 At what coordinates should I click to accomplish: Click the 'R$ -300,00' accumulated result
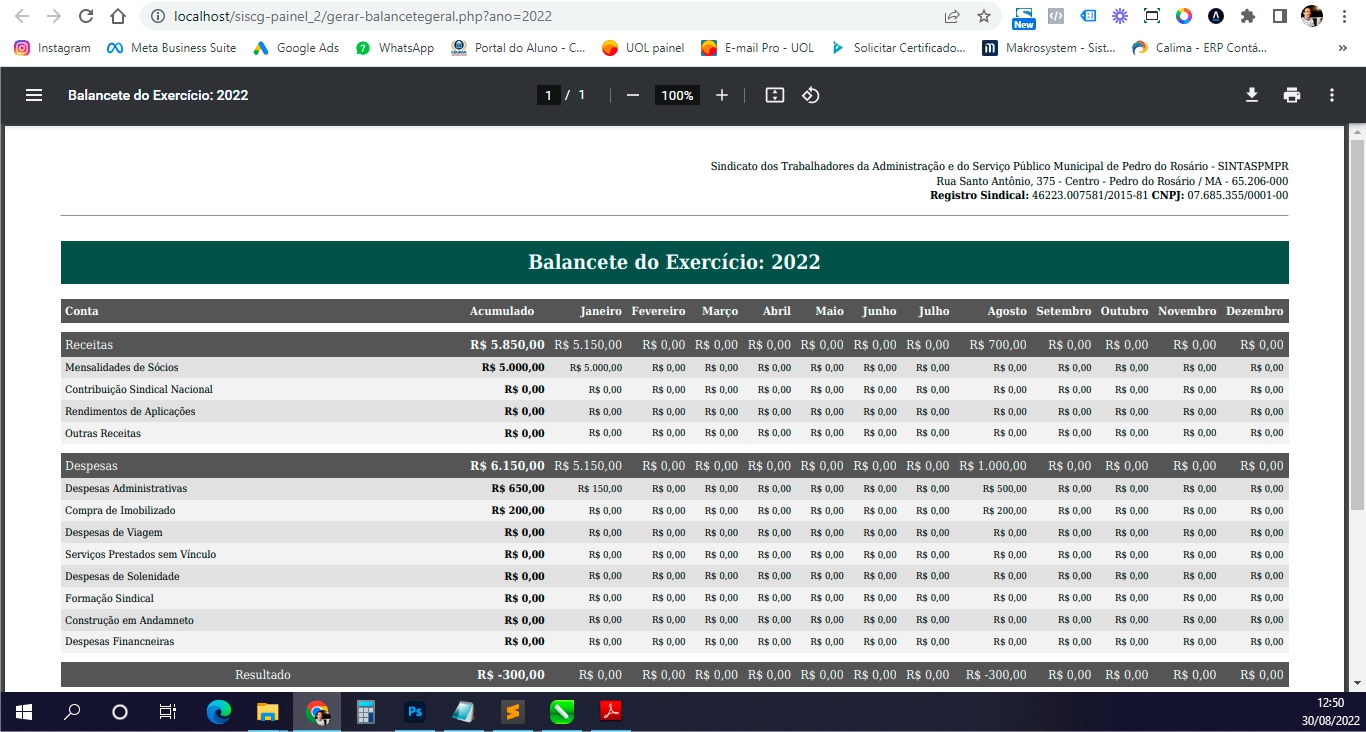pos(511,675)
